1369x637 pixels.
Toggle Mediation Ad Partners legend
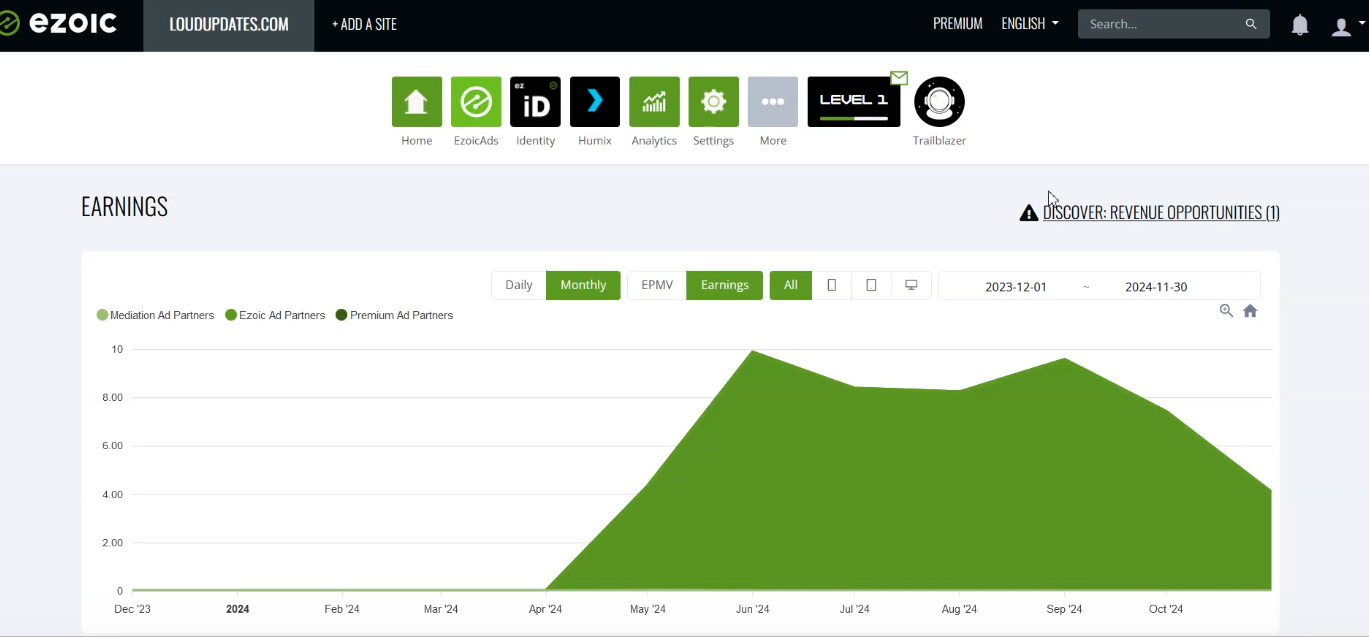coord(155,315)
